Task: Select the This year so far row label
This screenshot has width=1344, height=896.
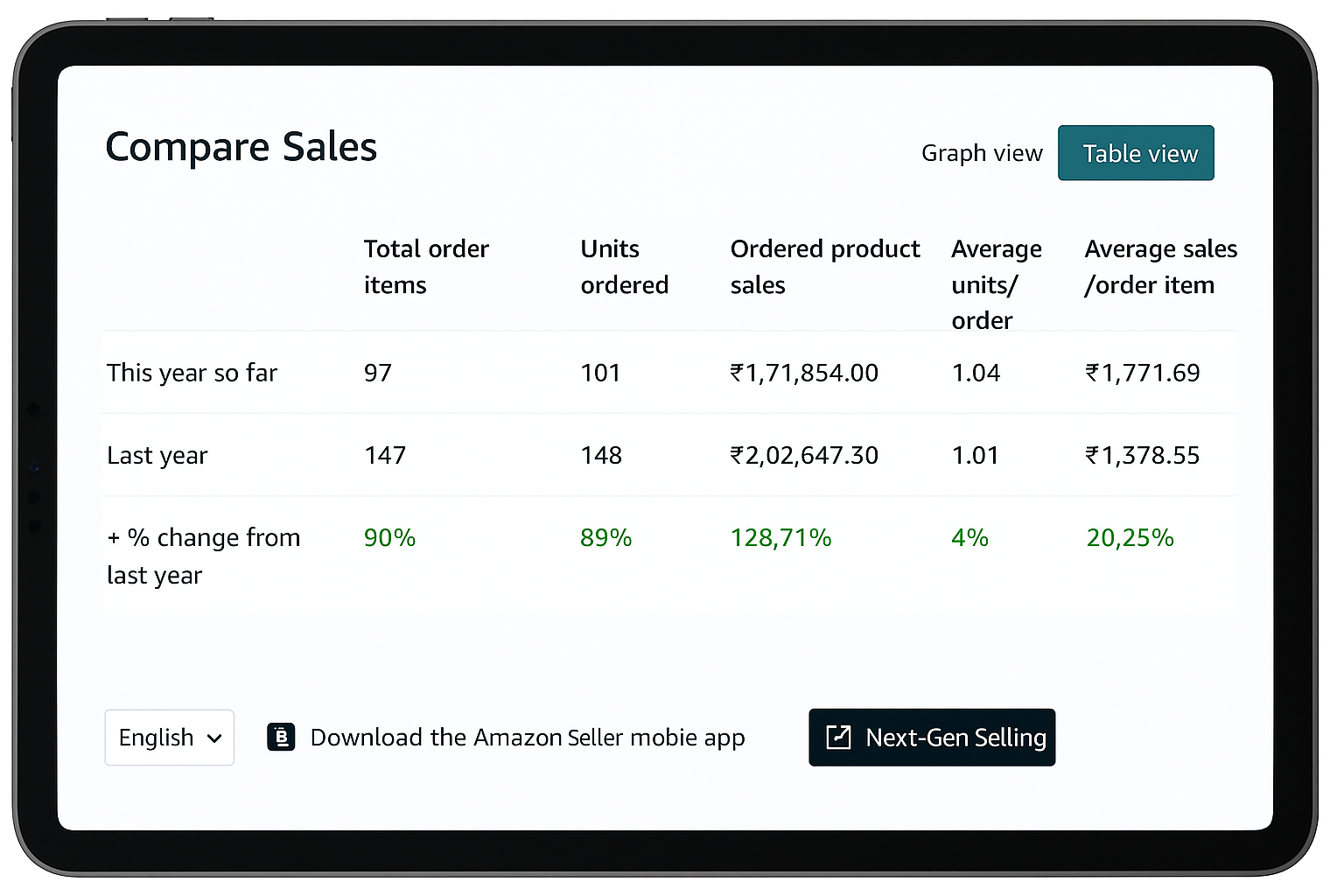Action: point(192,373)
